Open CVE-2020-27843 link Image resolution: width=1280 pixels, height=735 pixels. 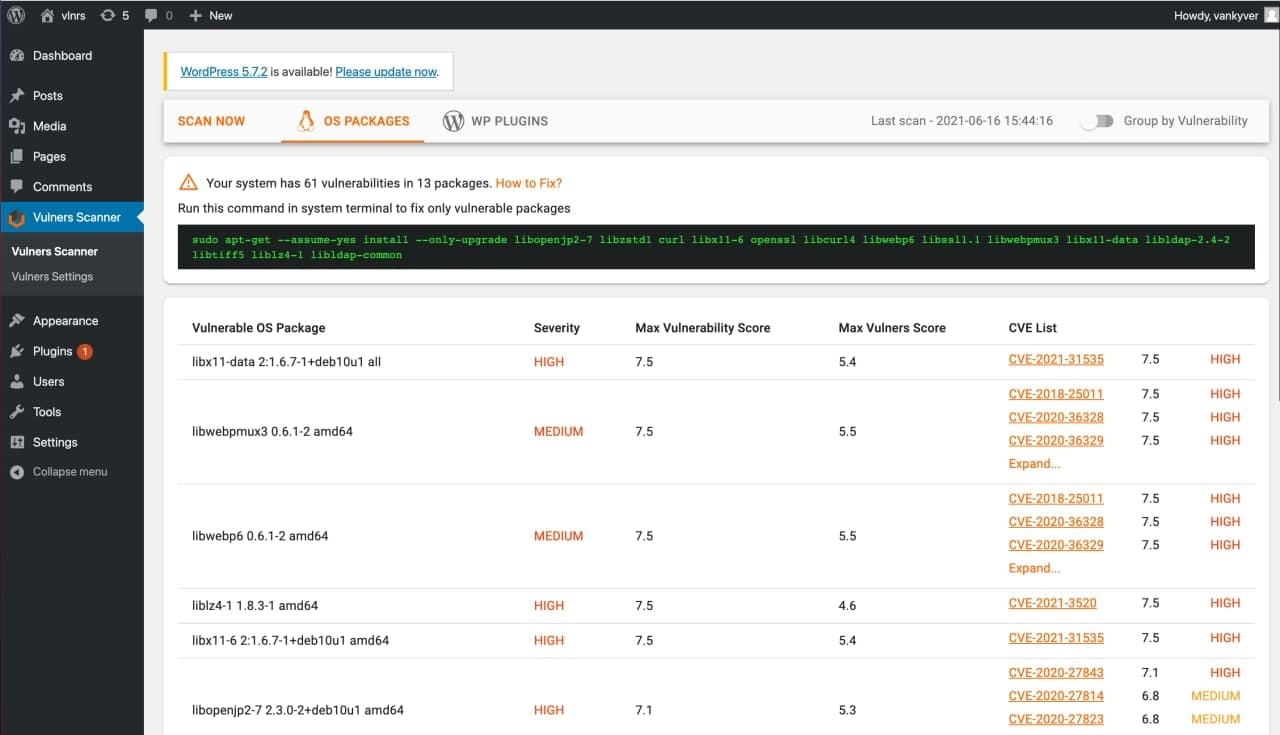click(1056, 673)
